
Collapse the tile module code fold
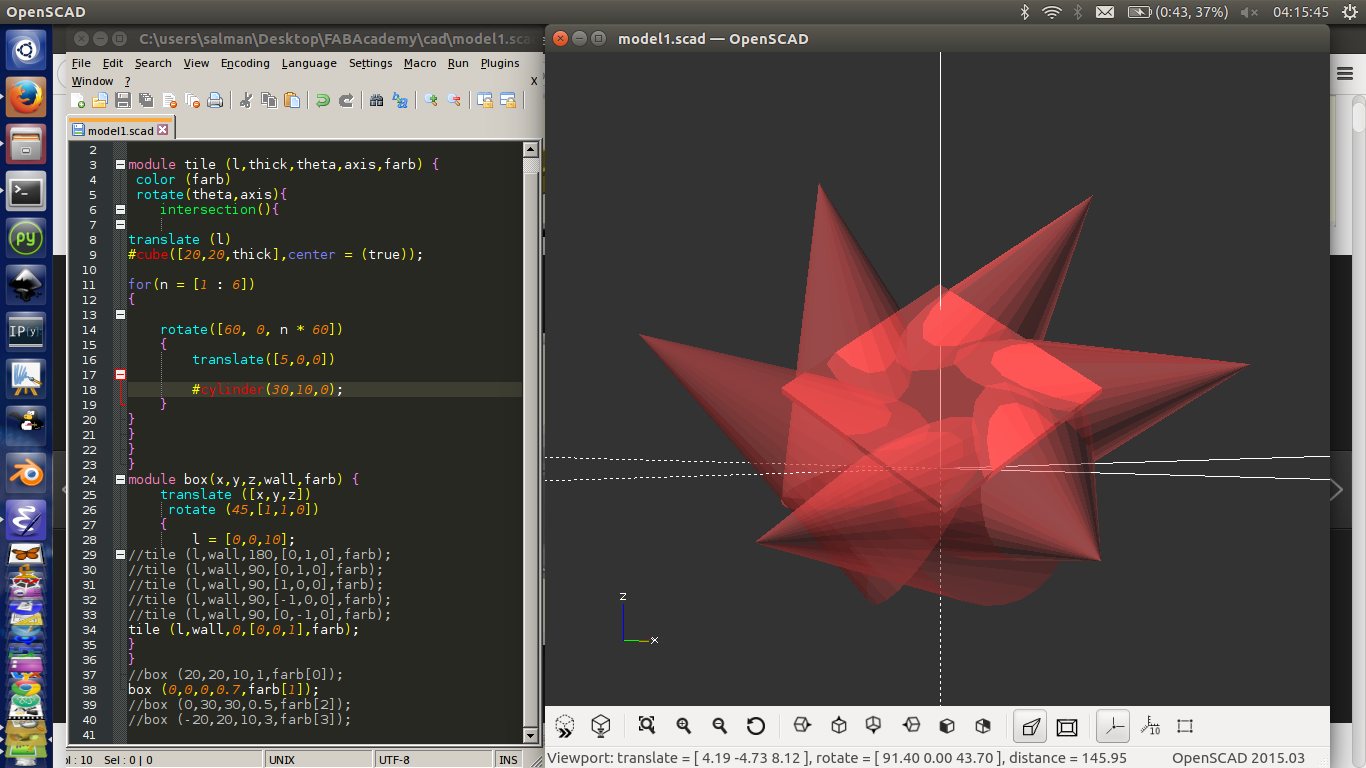(119, 163)
